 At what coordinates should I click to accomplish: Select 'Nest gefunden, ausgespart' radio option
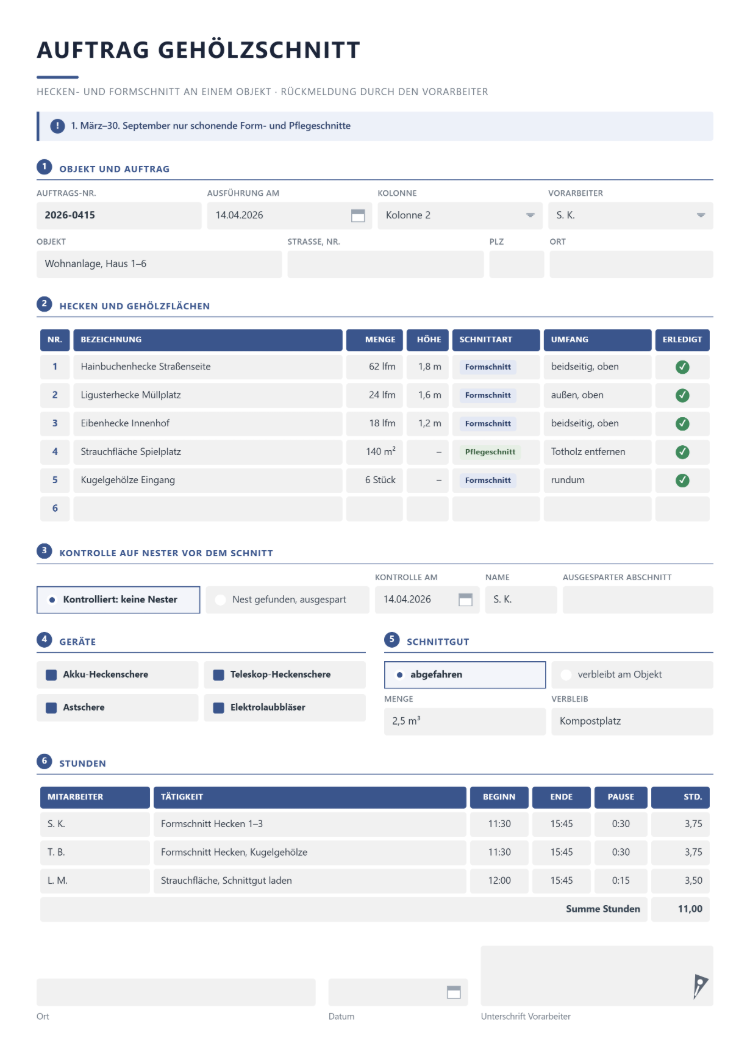pyautogui.click(x=287, y=600)
